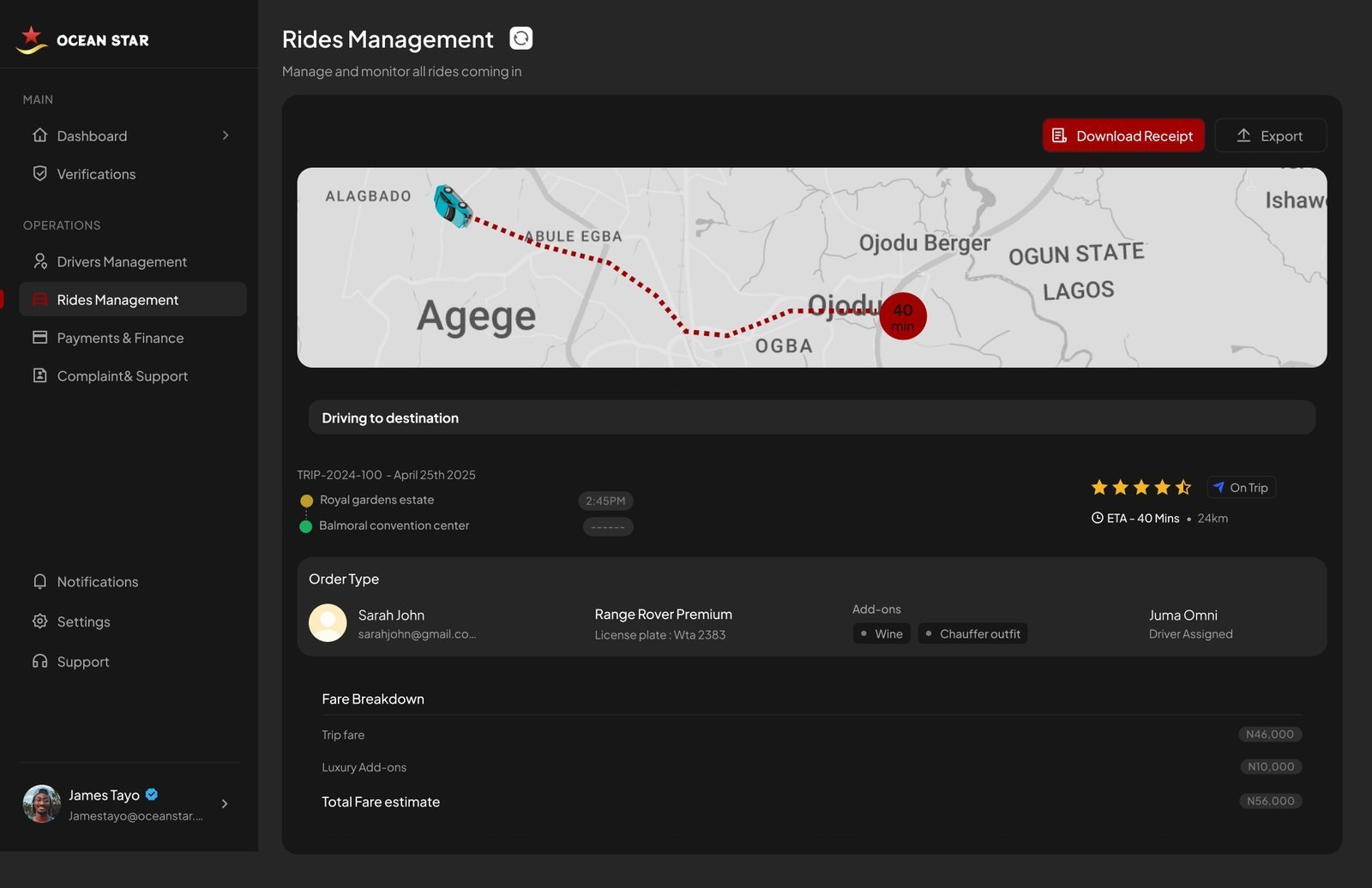Click the red 40 min destination marker
1372x888 pixels.
[x=903, y=316]
